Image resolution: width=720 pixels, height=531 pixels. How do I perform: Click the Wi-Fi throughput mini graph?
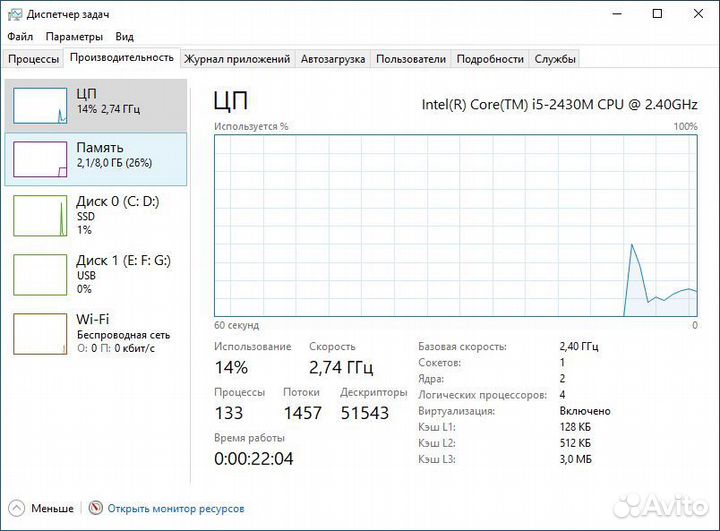coord(40,334)
